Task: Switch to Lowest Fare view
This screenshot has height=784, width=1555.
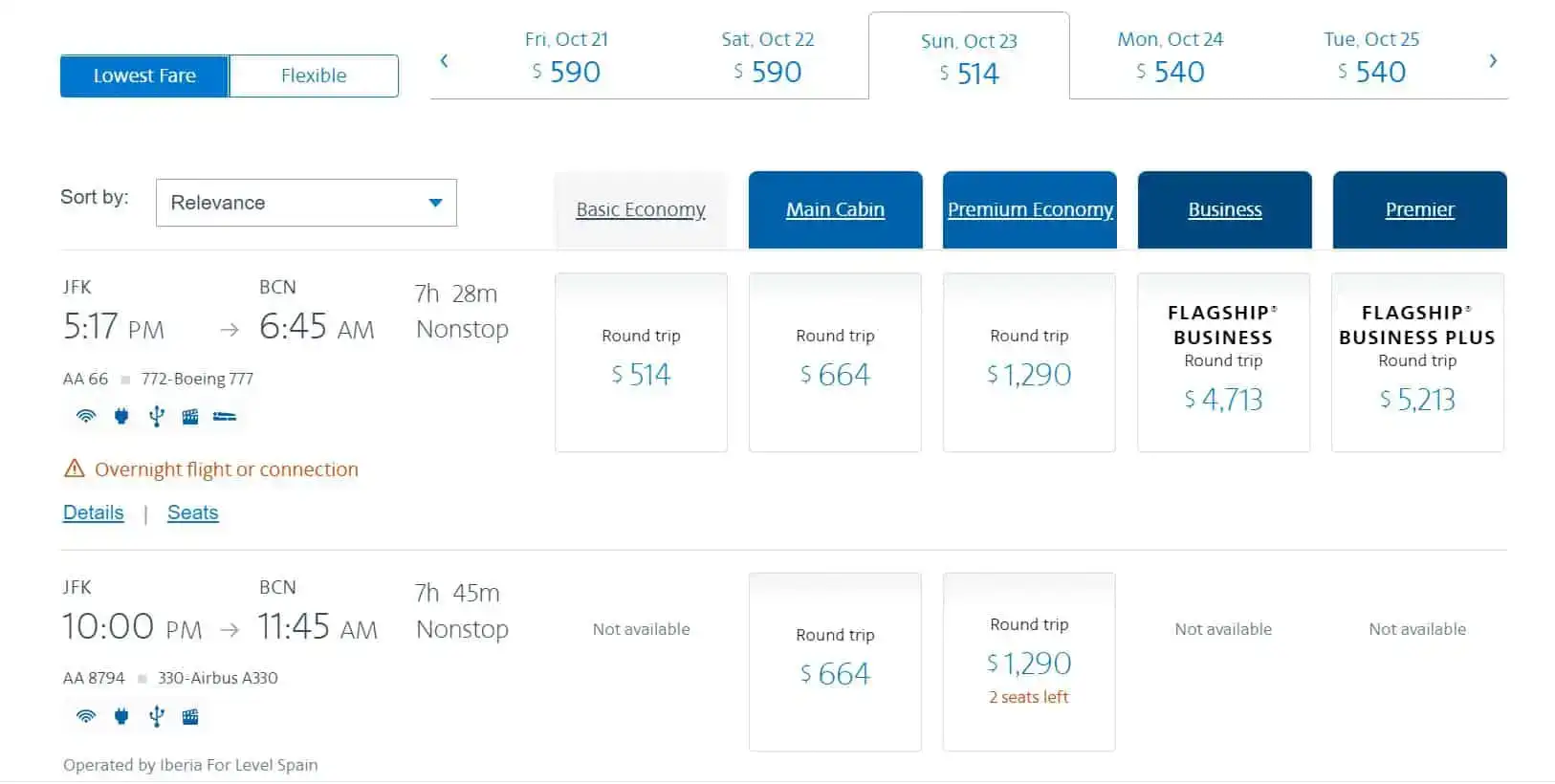Action: point(144,76)
